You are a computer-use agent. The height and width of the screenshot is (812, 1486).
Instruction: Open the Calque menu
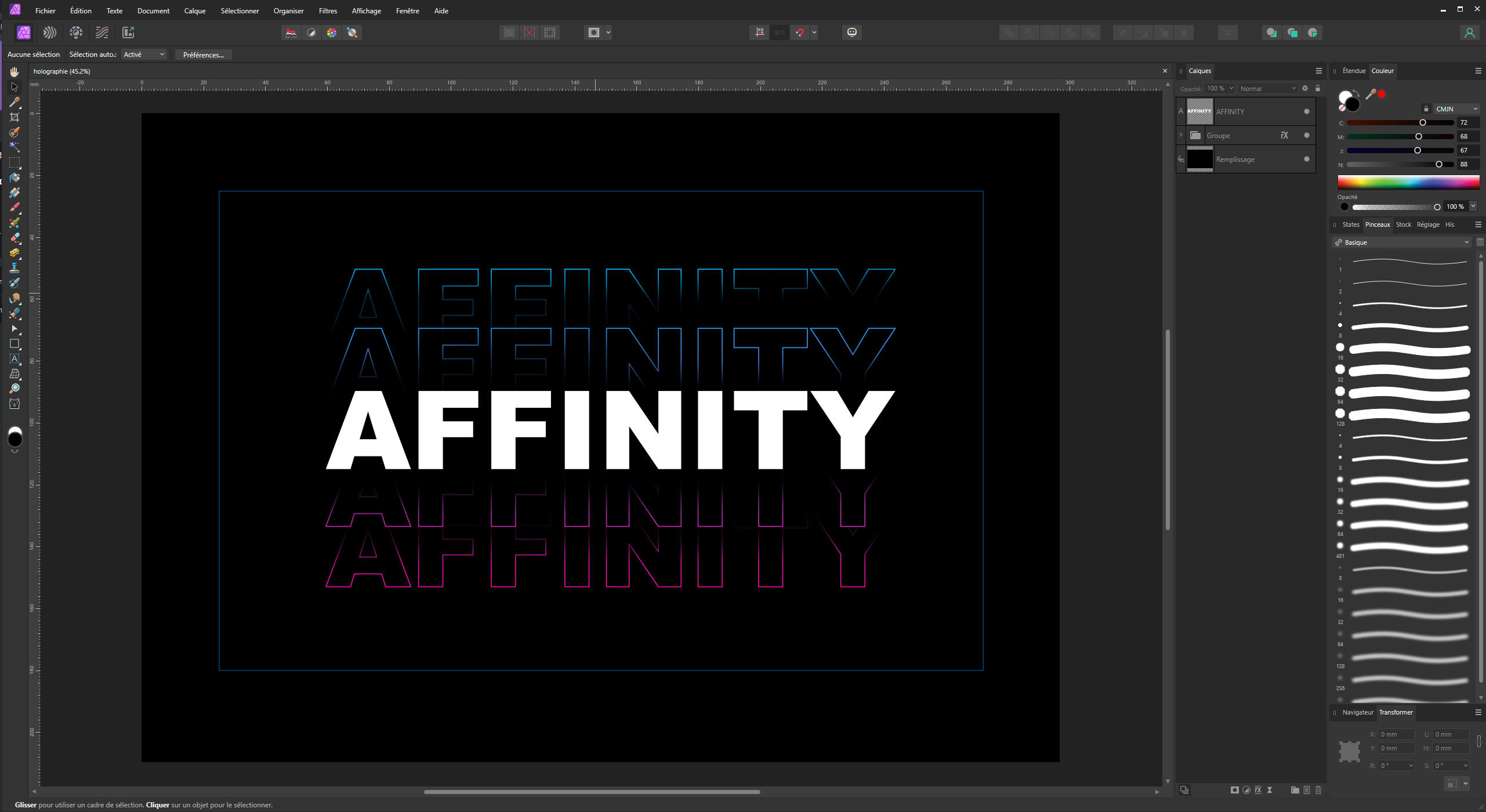[x=195, y=10]
